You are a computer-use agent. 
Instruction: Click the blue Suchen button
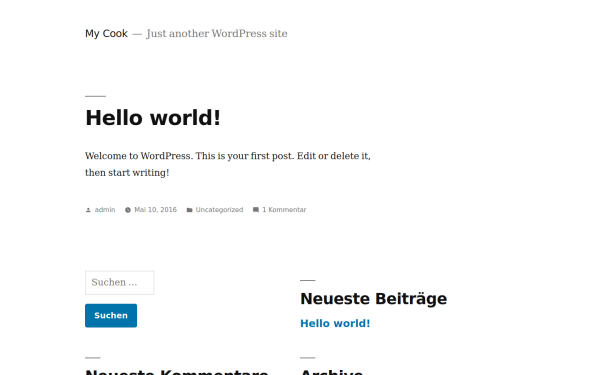tap(111, 316)
